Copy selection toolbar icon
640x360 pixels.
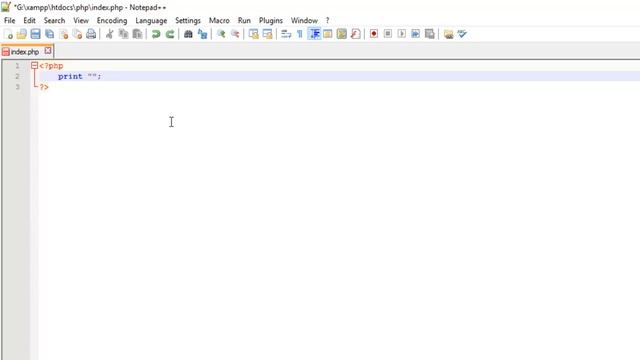[x=123, y=34]
